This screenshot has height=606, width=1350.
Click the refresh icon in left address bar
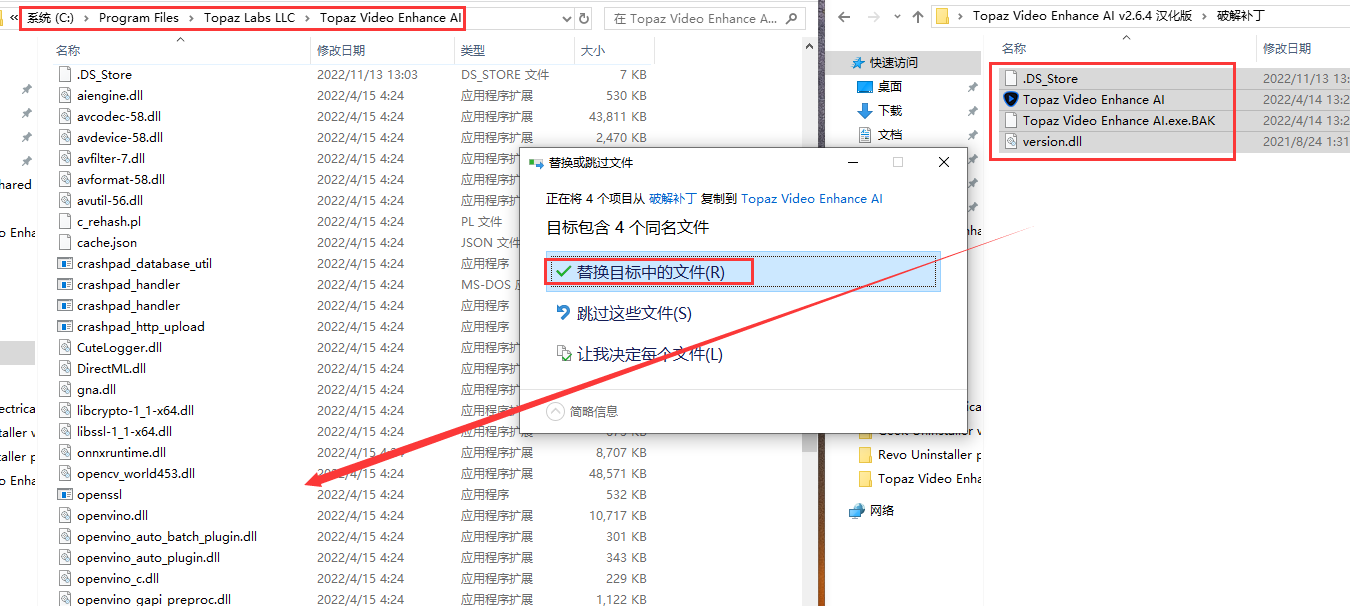pyautogui.click(x=583, y=18)
